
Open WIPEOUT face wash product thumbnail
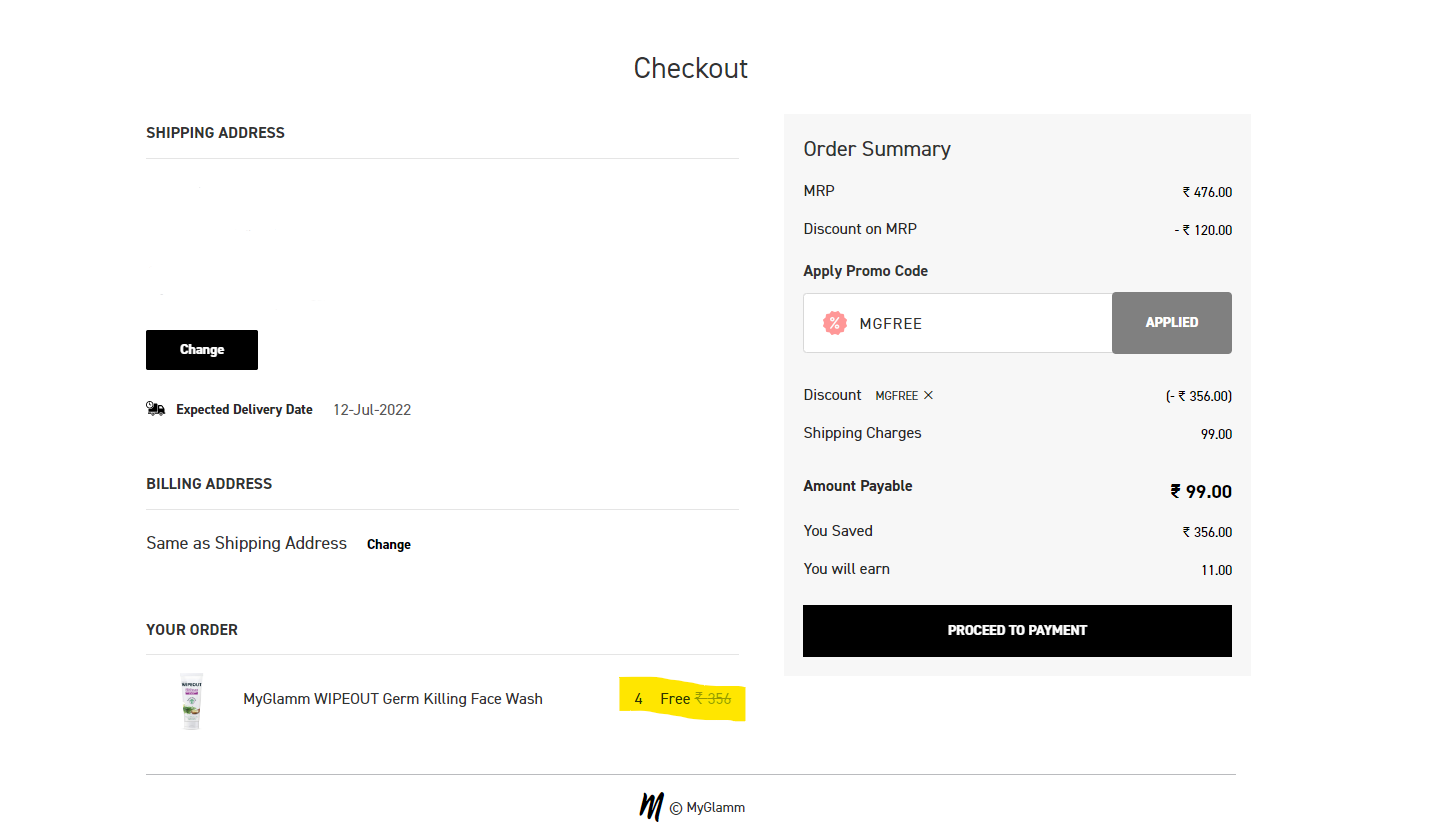pyautogui.click(x=192, y=700)
